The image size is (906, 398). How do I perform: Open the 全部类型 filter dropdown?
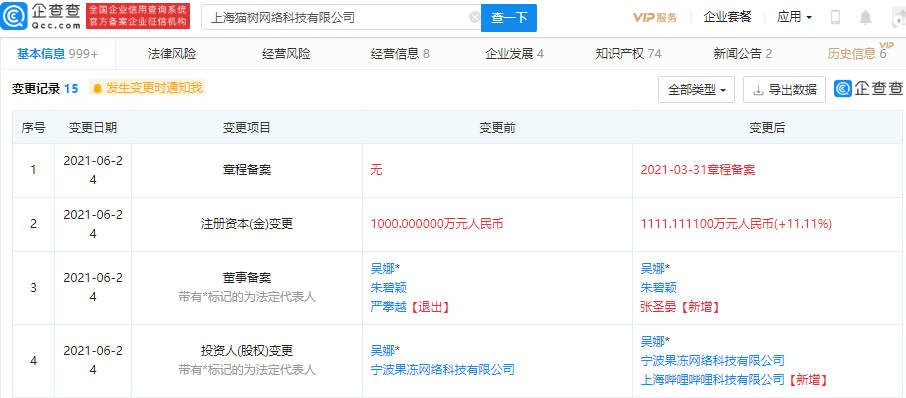click(x=696, y=90)
